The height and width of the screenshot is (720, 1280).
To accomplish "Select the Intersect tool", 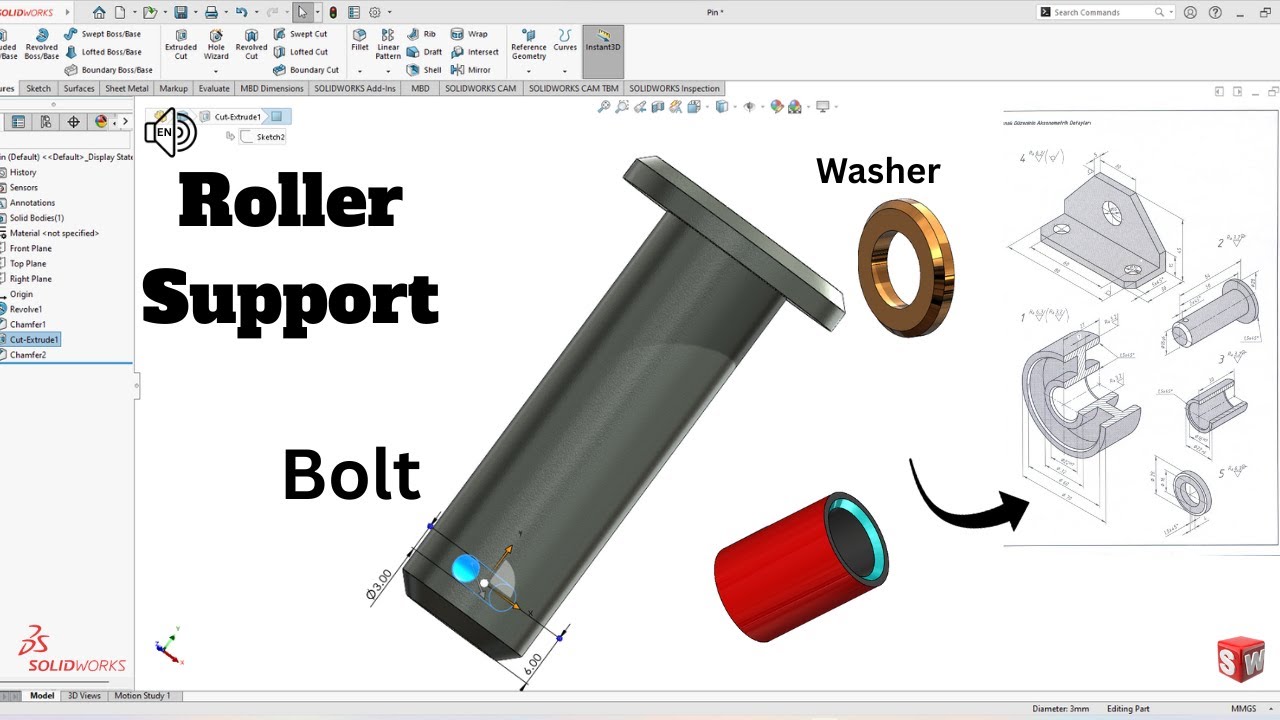I will pos(474,52).
